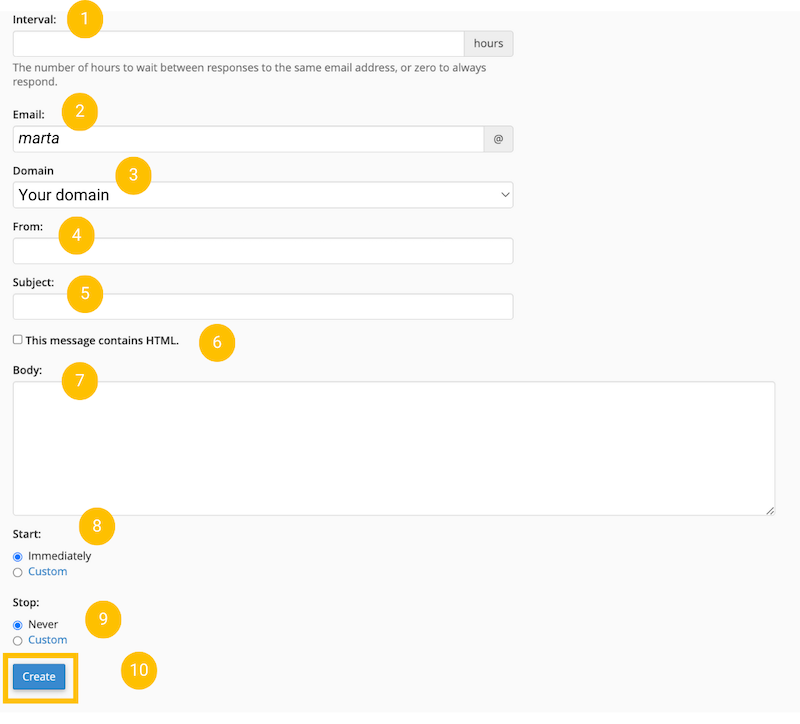Click inside the Body text area
The image size is (800, 724).
[393, 448]
